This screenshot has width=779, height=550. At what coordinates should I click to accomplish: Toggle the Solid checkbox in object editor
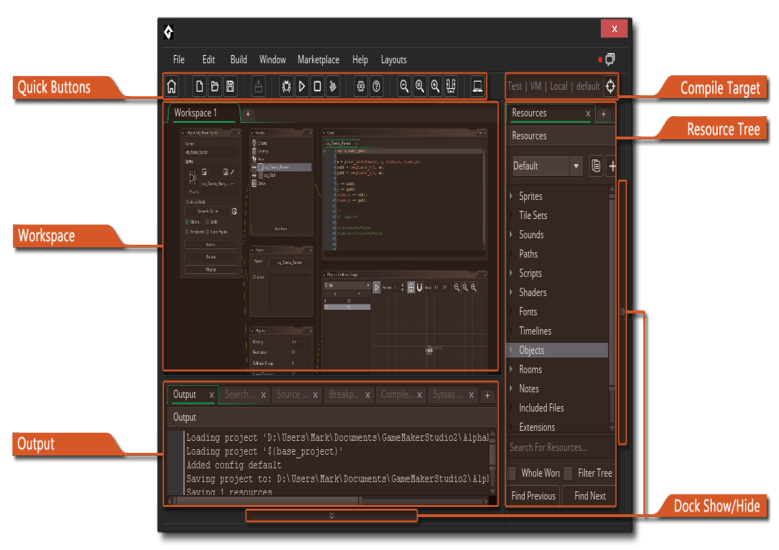[x=207, y=222]
